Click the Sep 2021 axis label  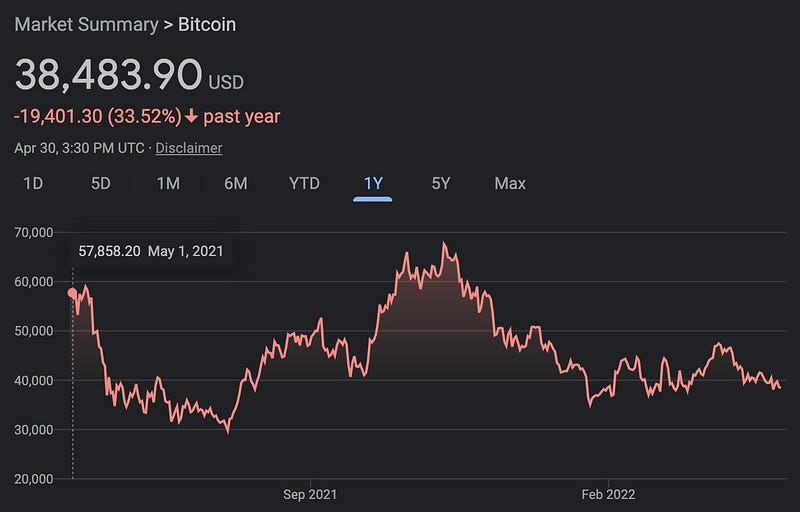[x=310, y=494]
